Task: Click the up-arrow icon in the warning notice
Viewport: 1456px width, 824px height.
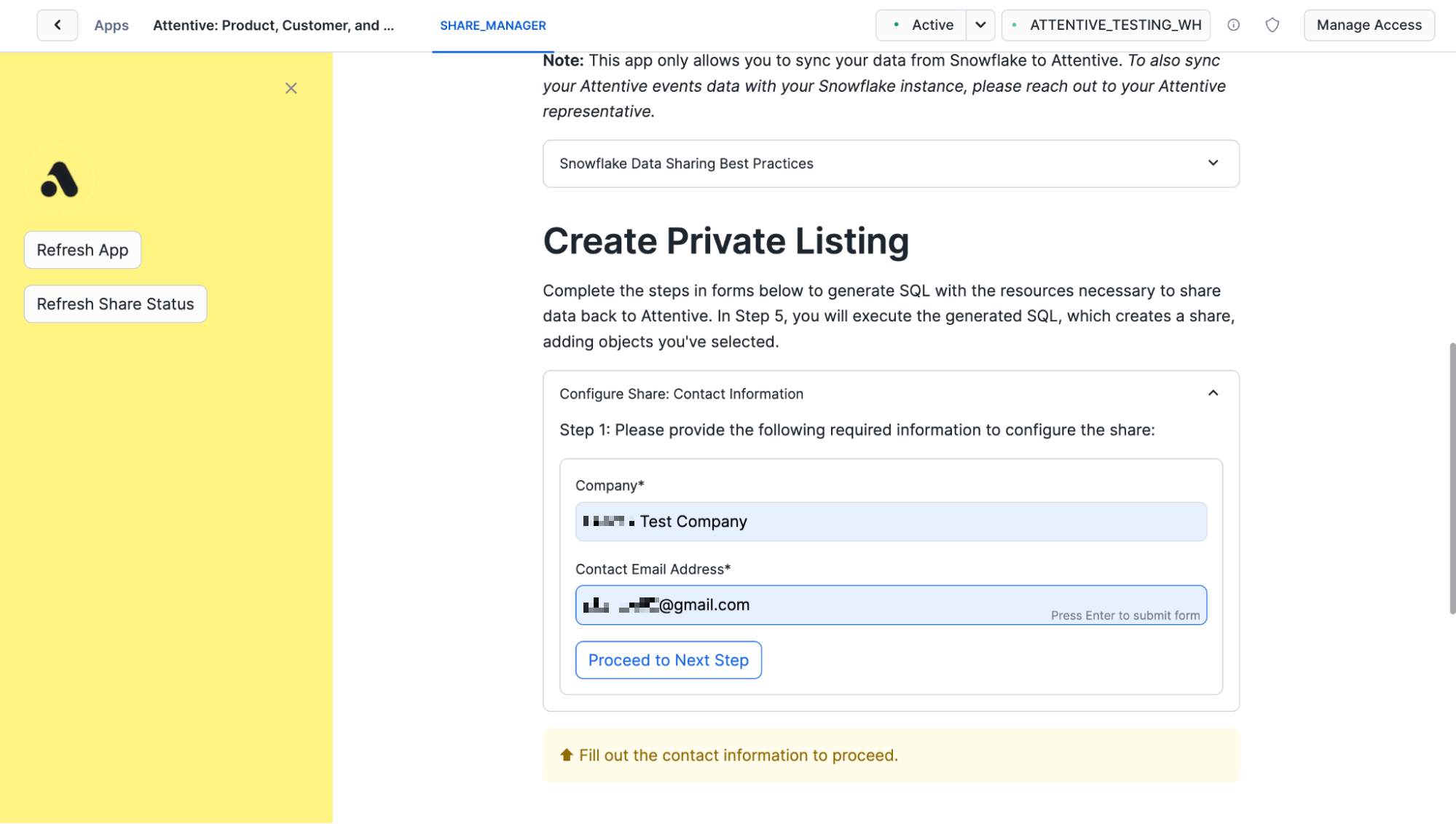Action: [x=566, y=755]
